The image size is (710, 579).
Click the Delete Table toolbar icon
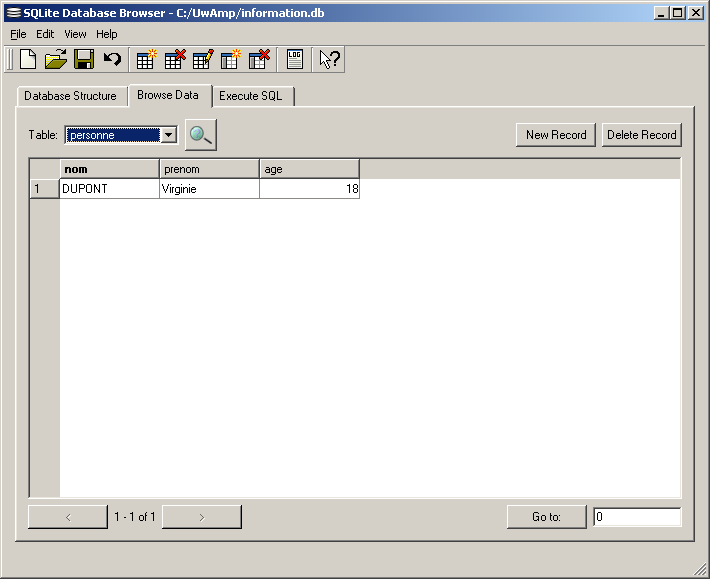(175, 59)
